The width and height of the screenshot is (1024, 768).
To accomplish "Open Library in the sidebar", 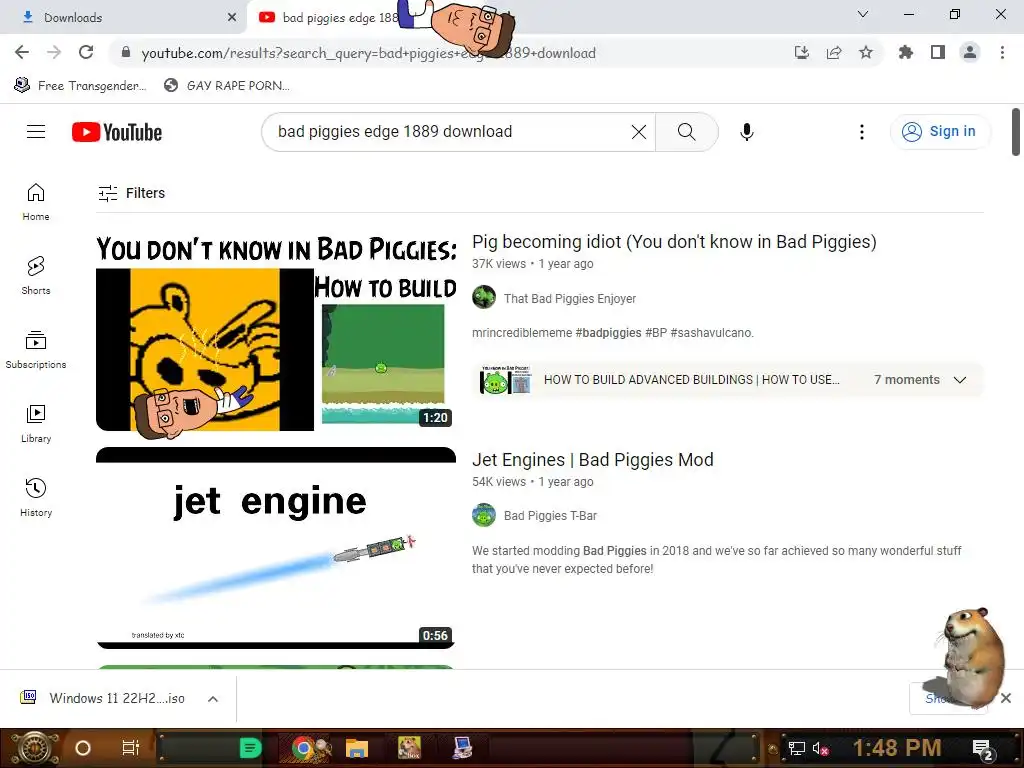I will [x=36, y=423].
